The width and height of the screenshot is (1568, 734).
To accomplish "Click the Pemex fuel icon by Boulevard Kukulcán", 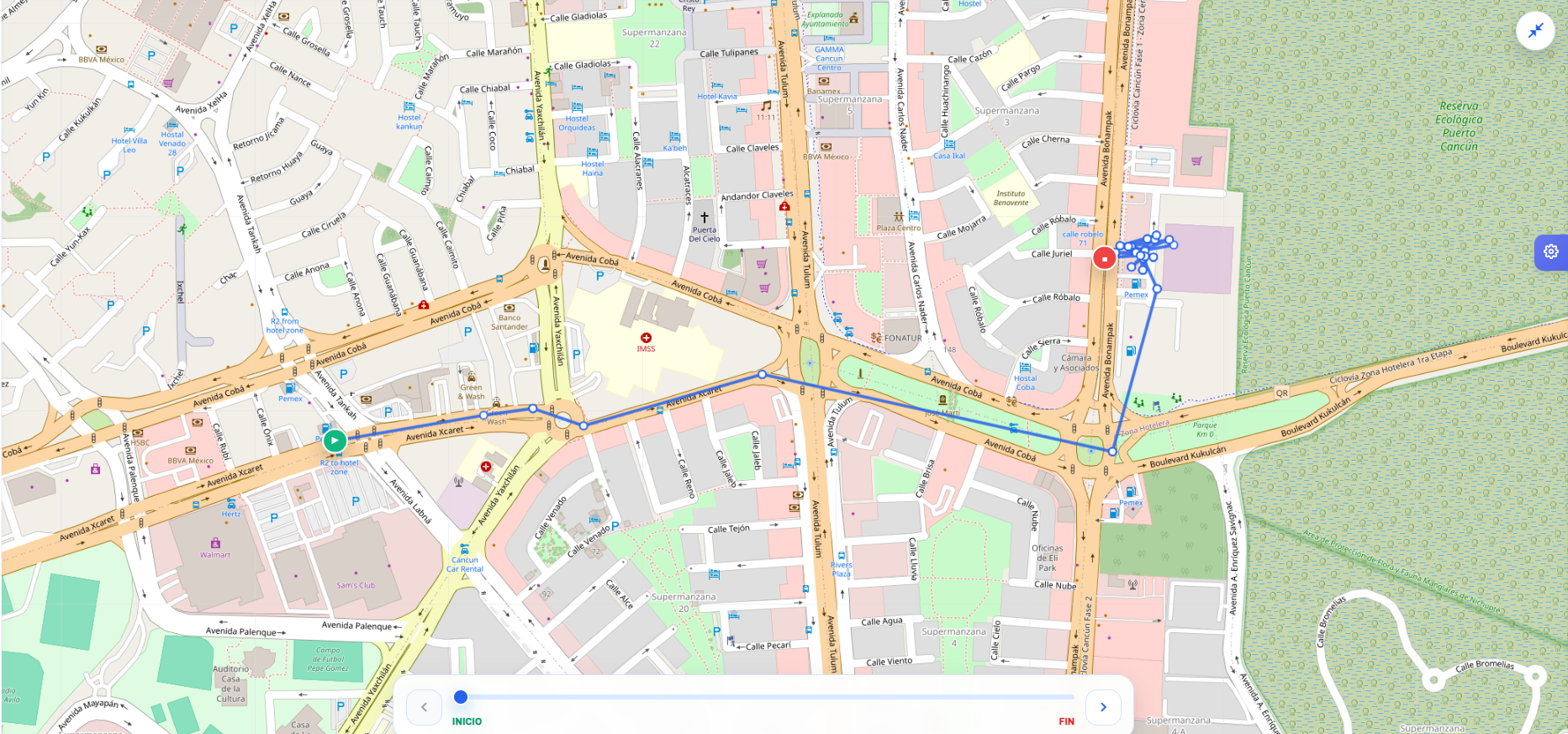I will (1130, 492).
